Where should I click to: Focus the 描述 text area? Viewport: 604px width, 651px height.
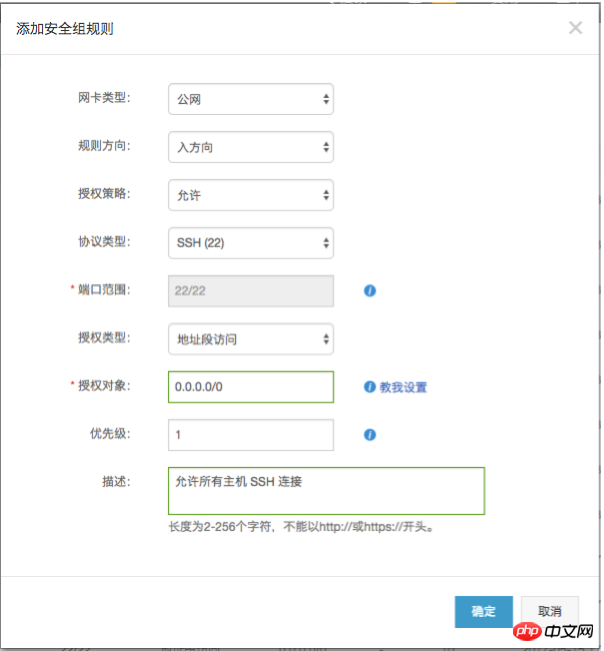point(326,491)
